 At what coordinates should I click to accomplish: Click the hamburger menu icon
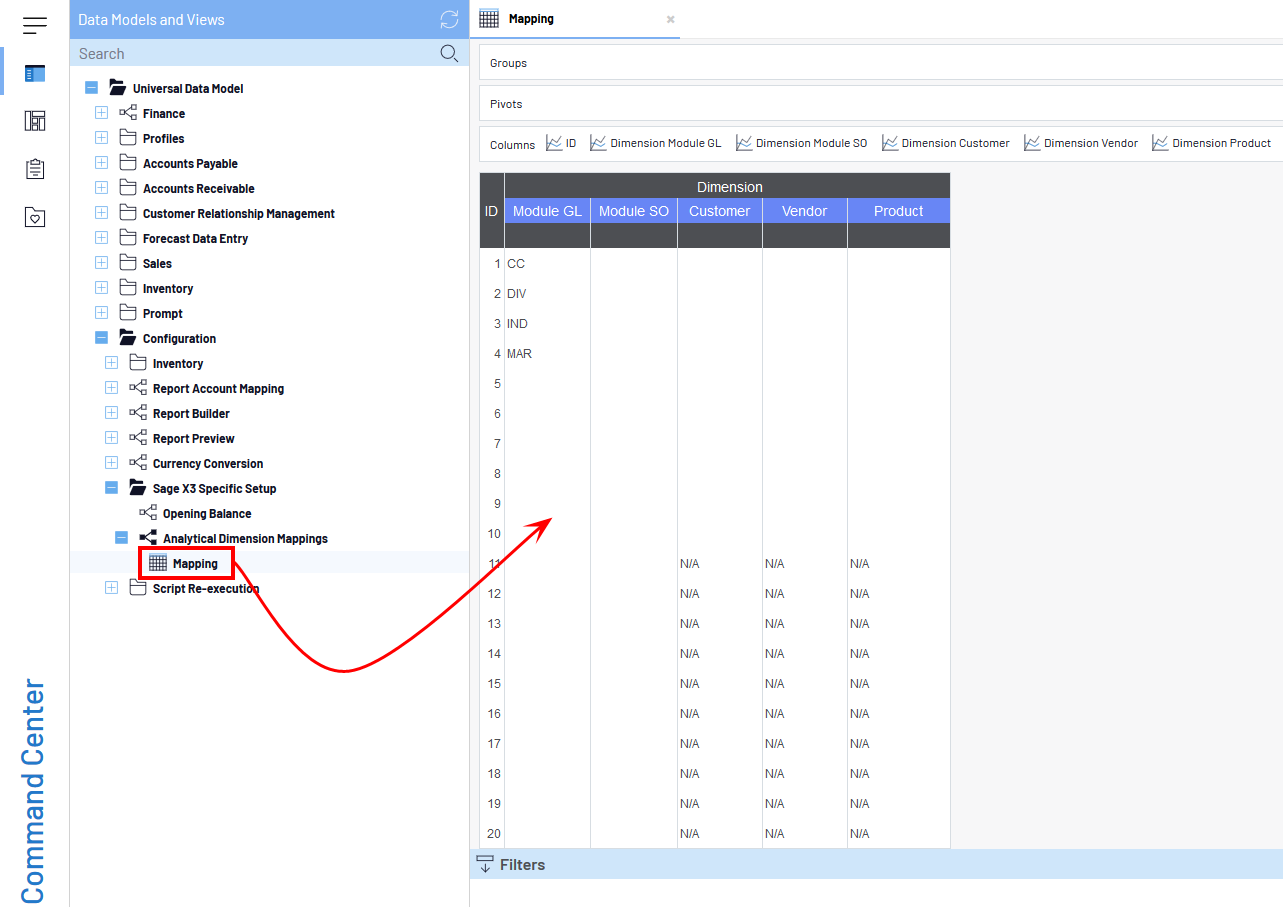tap(35, 25)
